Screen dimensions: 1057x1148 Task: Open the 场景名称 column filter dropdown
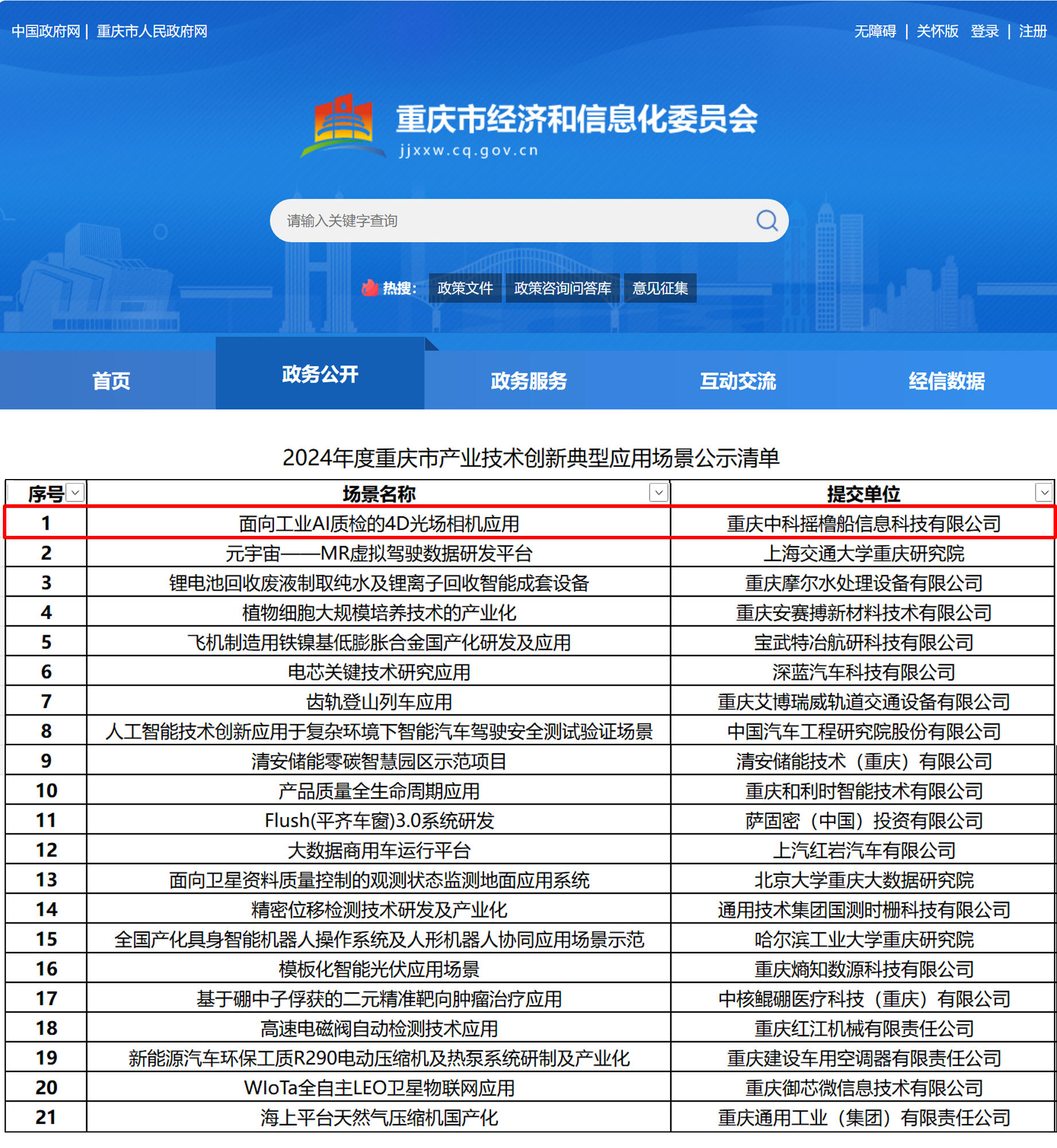(659, 493)
